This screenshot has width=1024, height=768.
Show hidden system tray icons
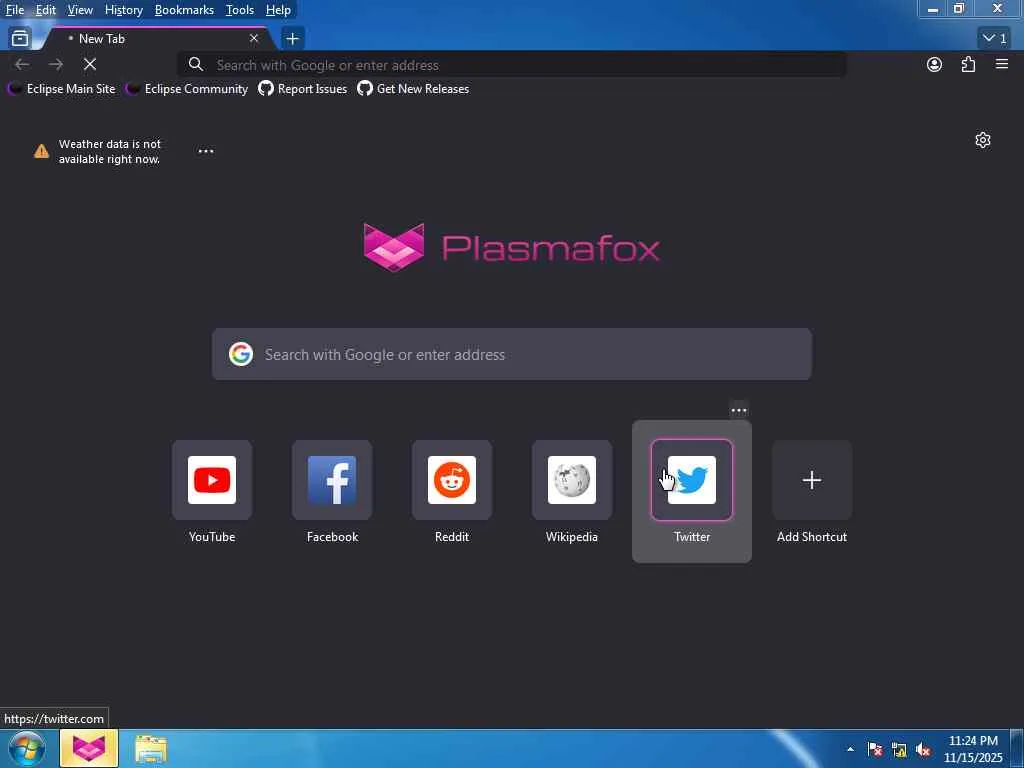click(x=850, y=749)
